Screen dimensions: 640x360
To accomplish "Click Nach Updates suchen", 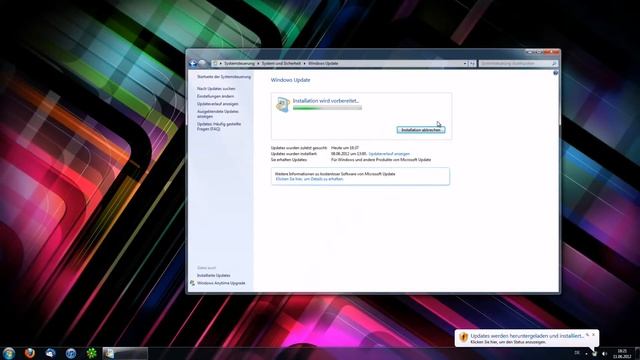I will (216, 89).
